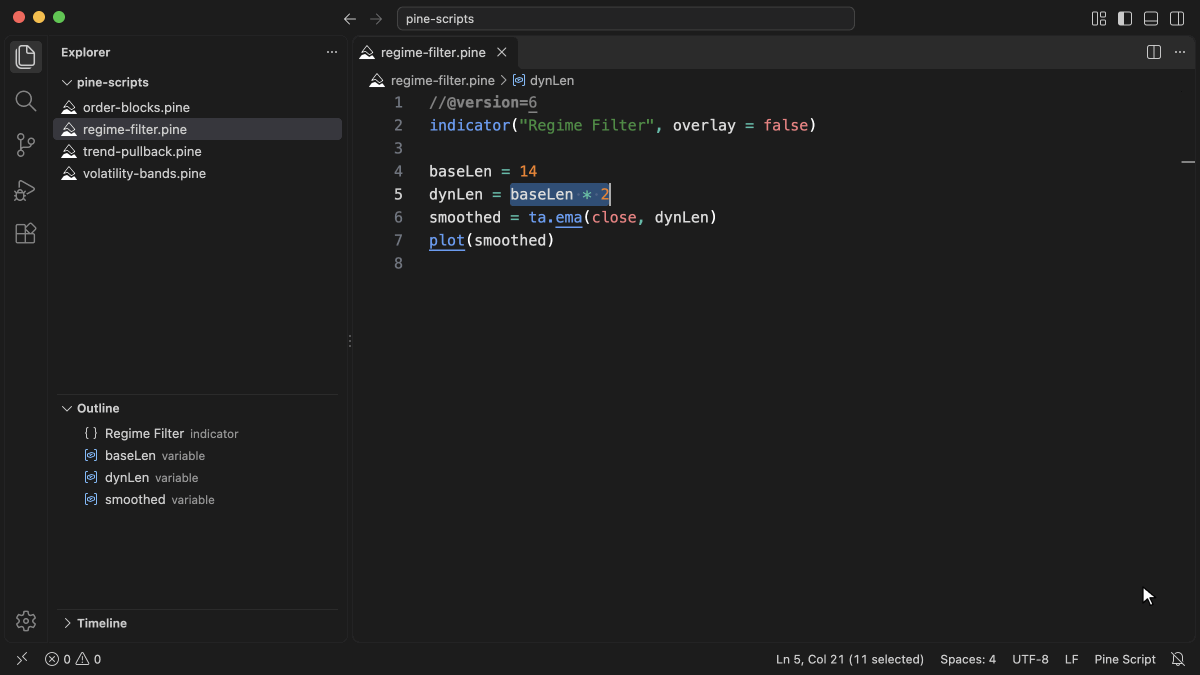Split the editor to the right

1154,52
